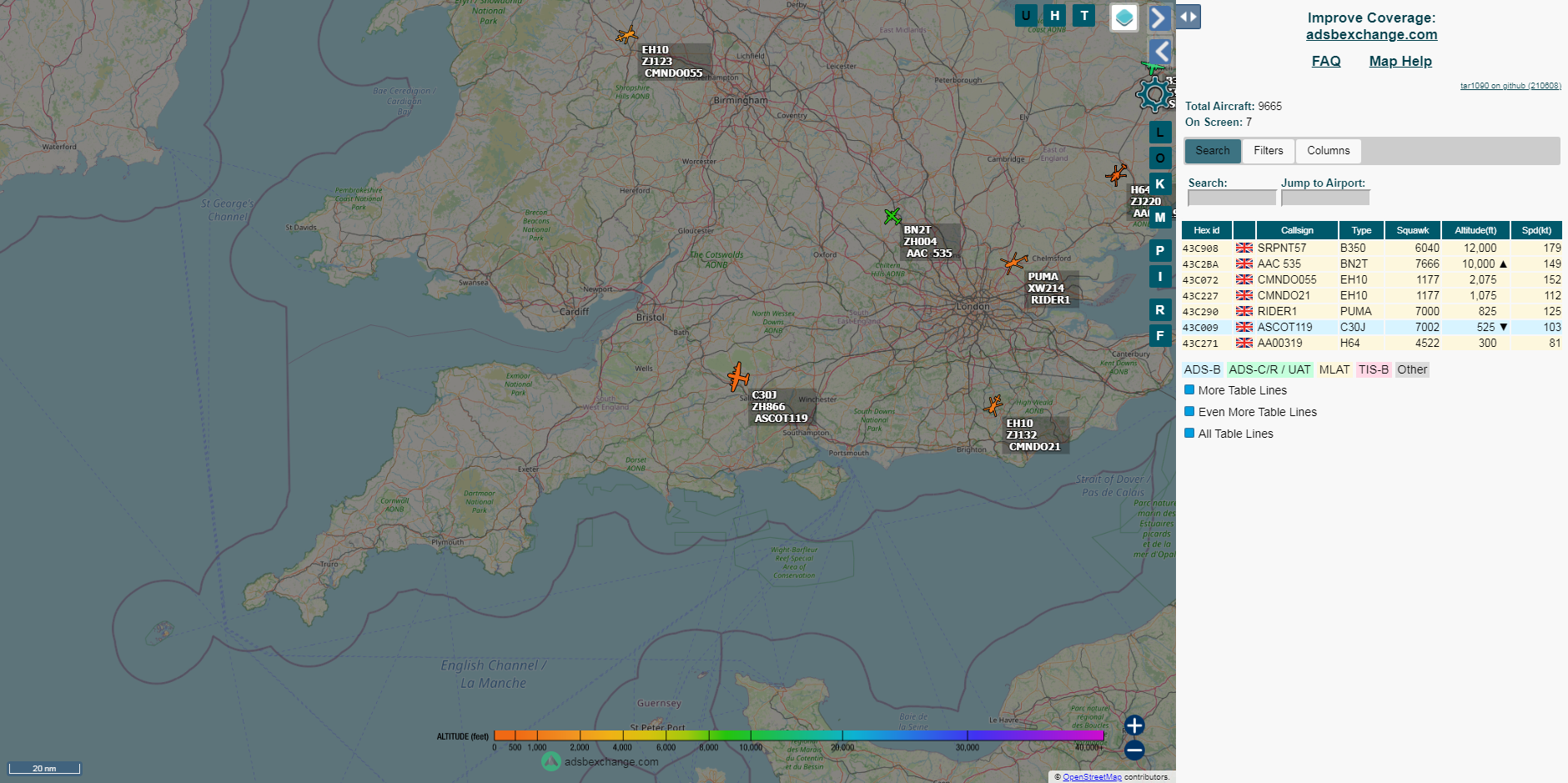Screen dimensions: 1568x783
Task: Open the map layer selector
Action: (1124, 17)
